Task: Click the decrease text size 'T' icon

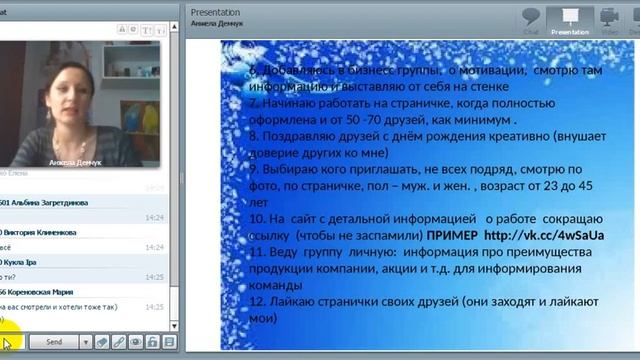Action: [161, 31]
